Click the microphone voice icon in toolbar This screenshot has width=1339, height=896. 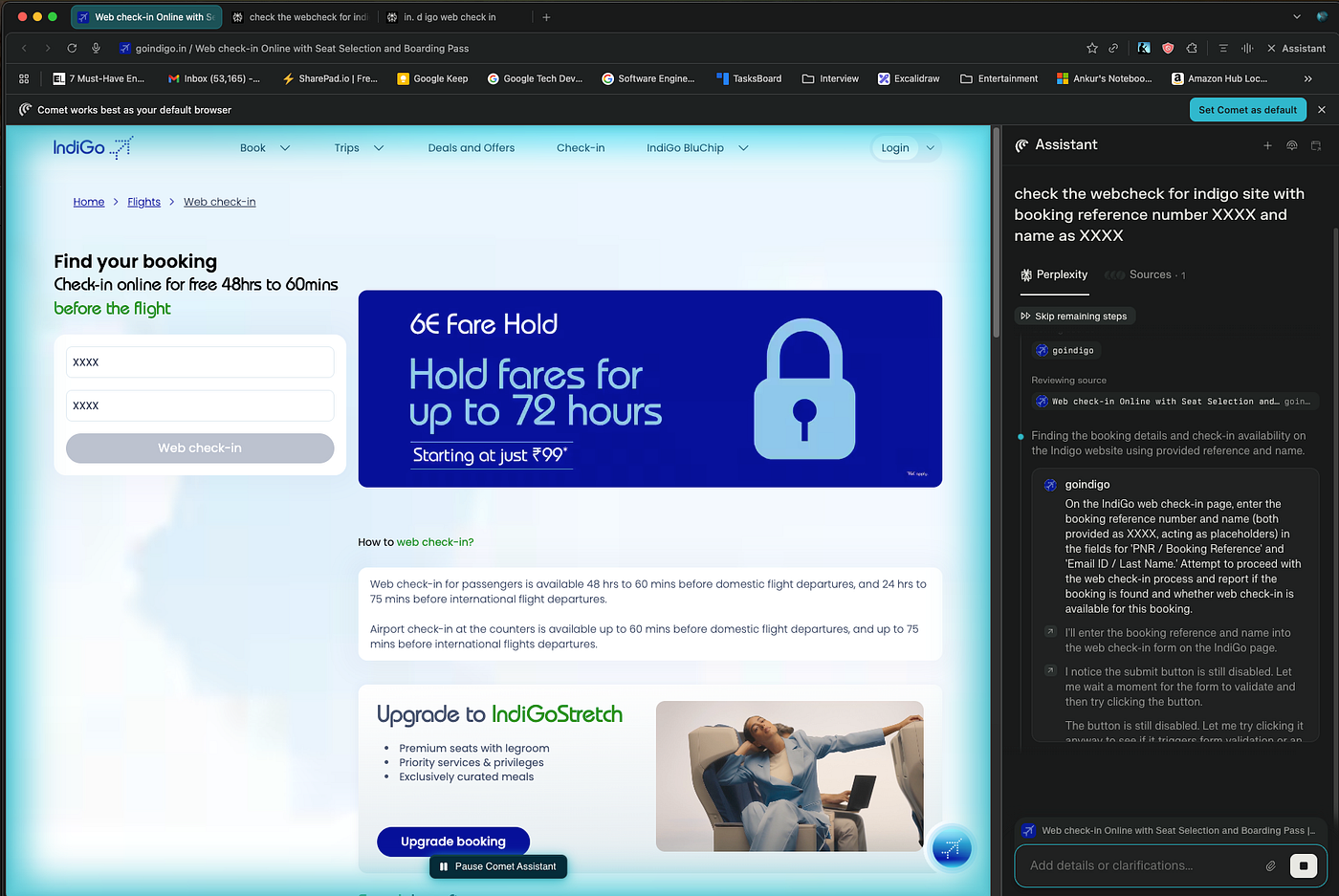[96, 48]
